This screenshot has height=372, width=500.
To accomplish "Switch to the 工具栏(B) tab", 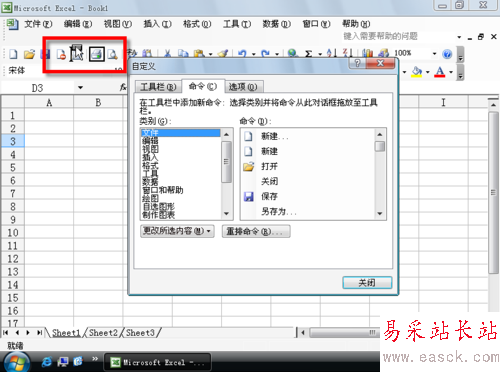I will click(158, 87).
